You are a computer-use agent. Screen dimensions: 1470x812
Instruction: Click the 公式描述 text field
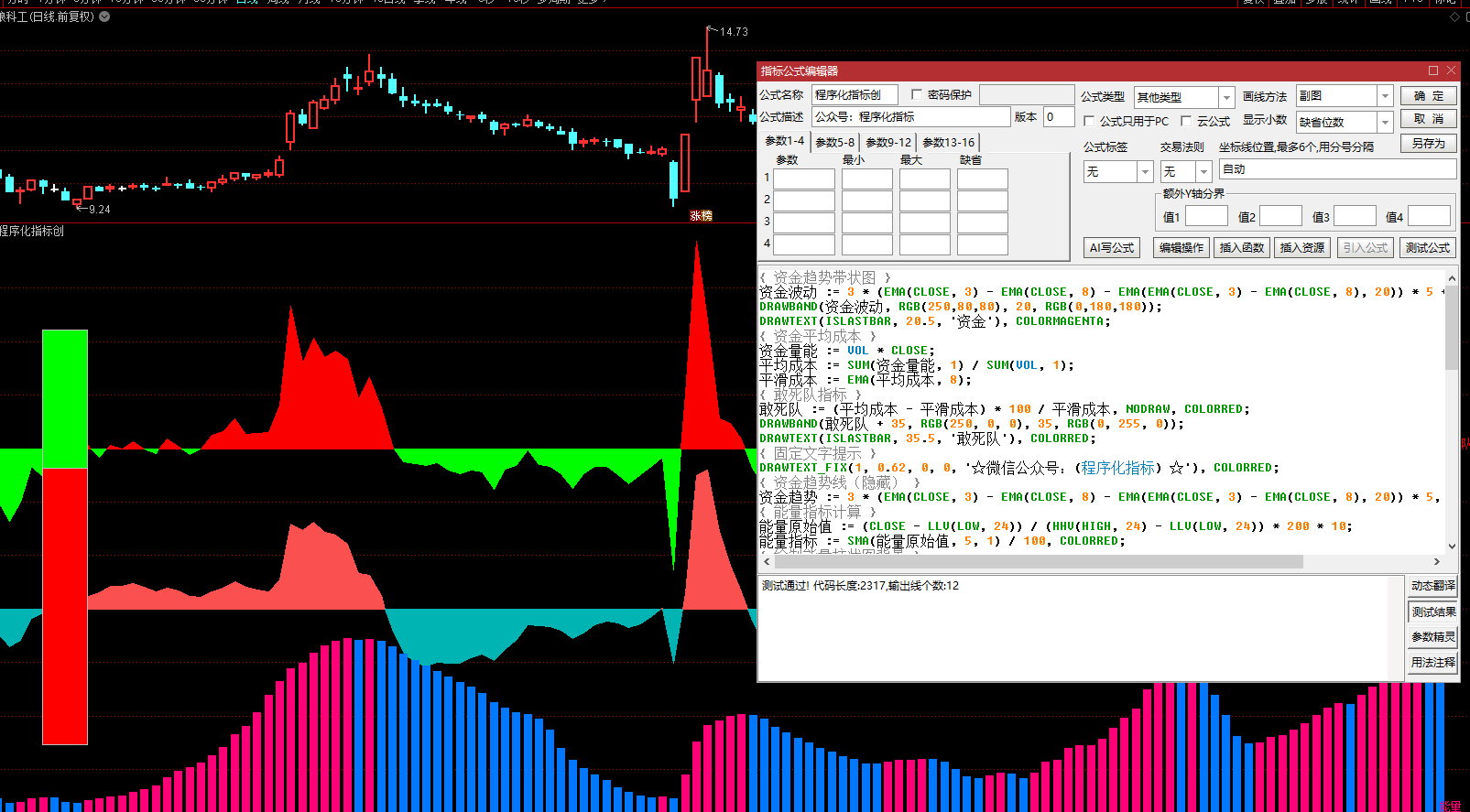[910, 117]
